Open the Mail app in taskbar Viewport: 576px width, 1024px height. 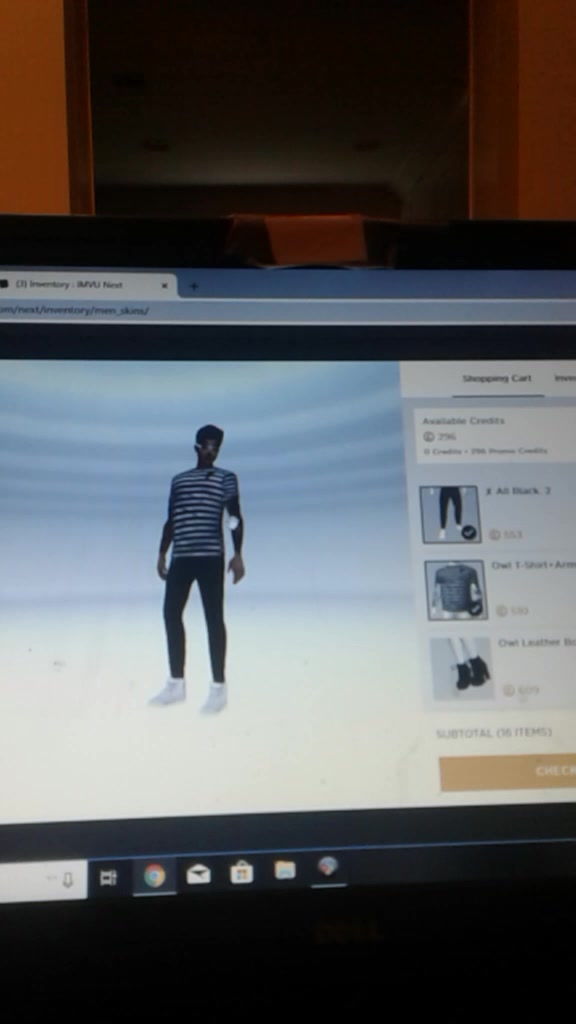point(198,874)
